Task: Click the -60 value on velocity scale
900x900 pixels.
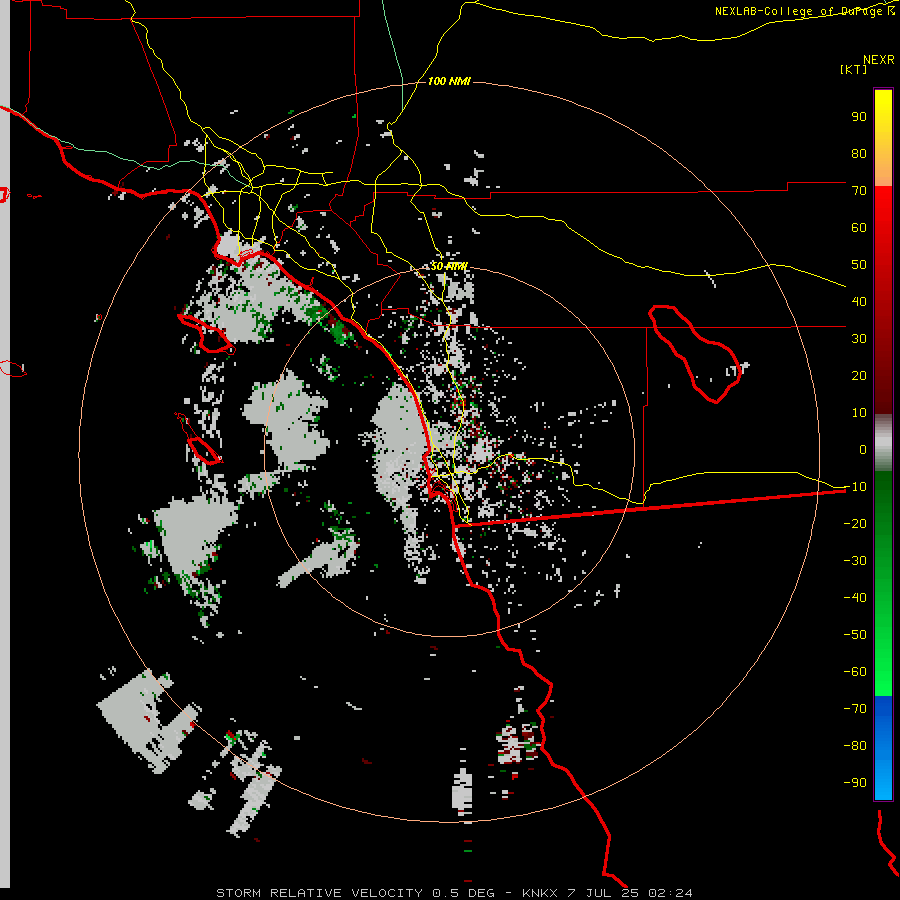Action: [x=855, y=672]
